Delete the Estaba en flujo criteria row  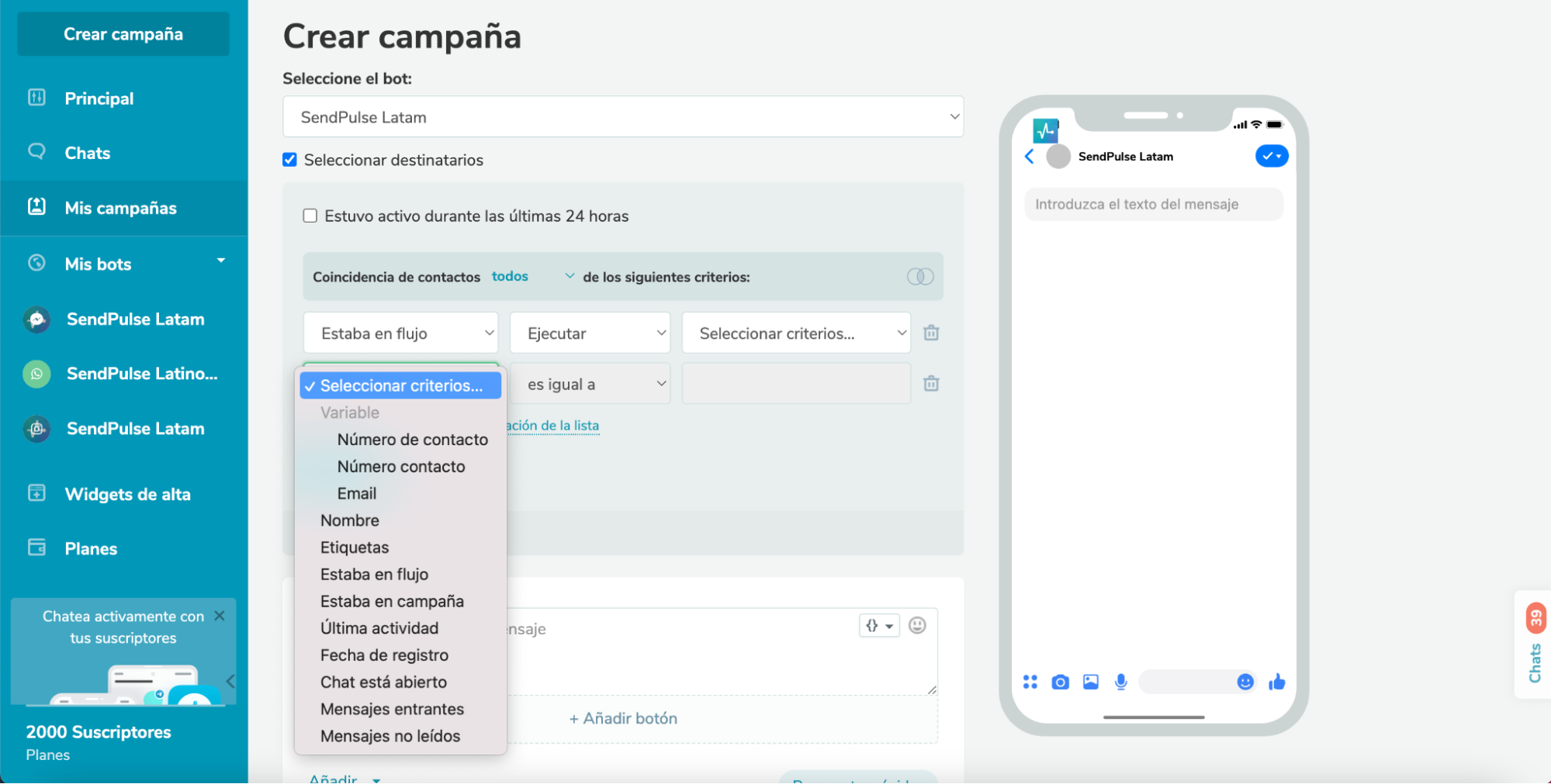pyautogui.click(x=931, y=333)
